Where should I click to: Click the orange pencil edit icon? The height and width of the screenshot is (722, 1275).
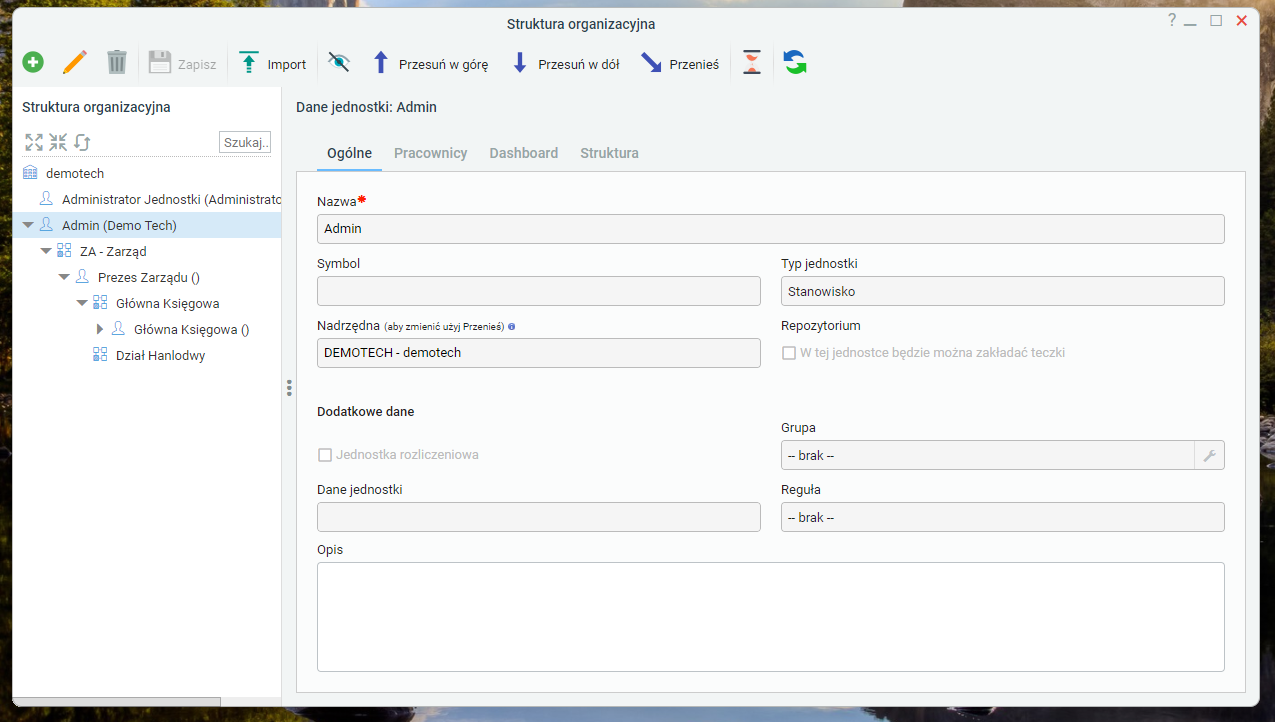click(x=75, y=63)
